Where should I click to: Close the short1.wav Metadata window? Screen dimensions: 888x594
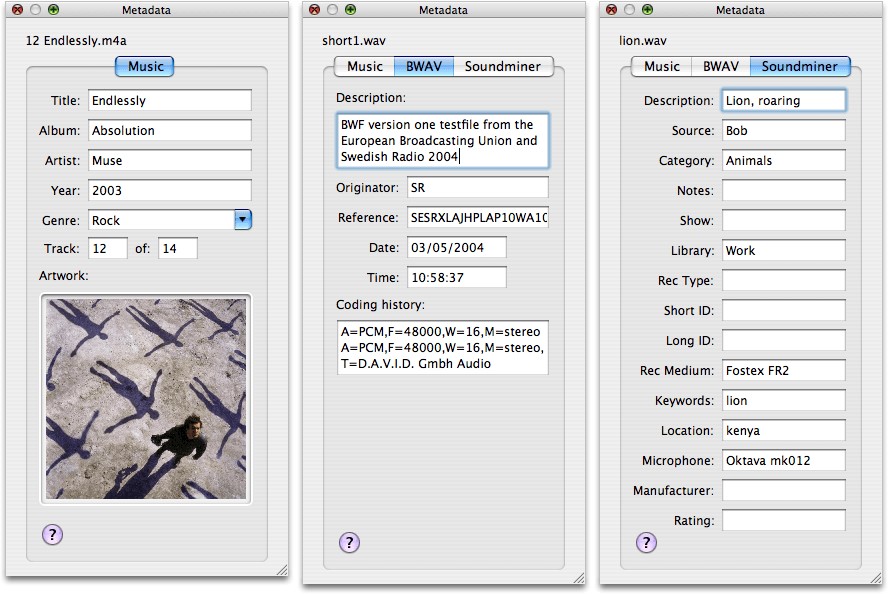tap(314, 10)
